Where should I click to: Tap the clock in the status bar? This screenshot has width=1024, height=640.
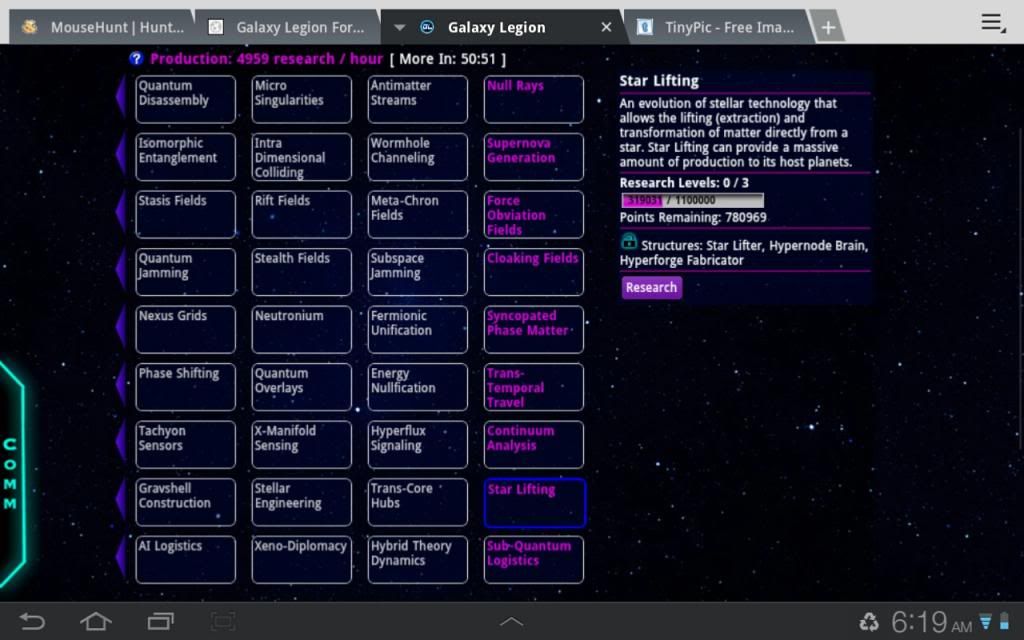click(918, 623)
